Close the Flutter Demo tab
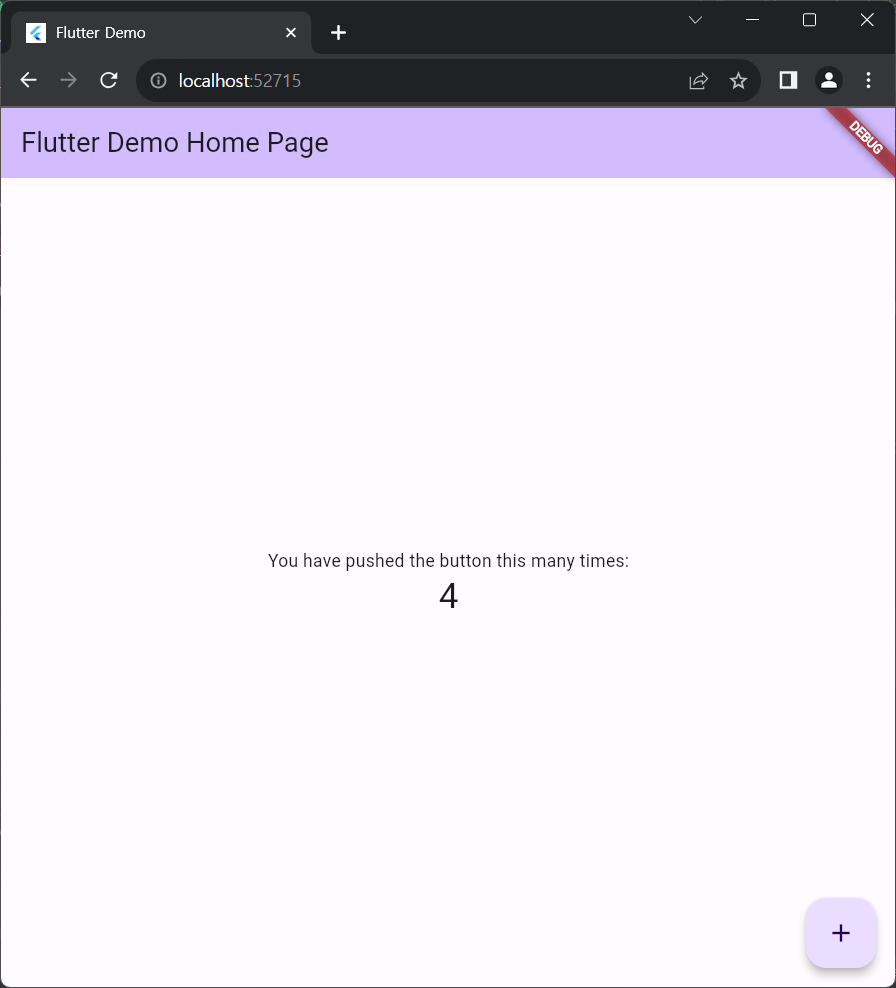The height and width of the screenshot is (988, 896). (290, 33)
